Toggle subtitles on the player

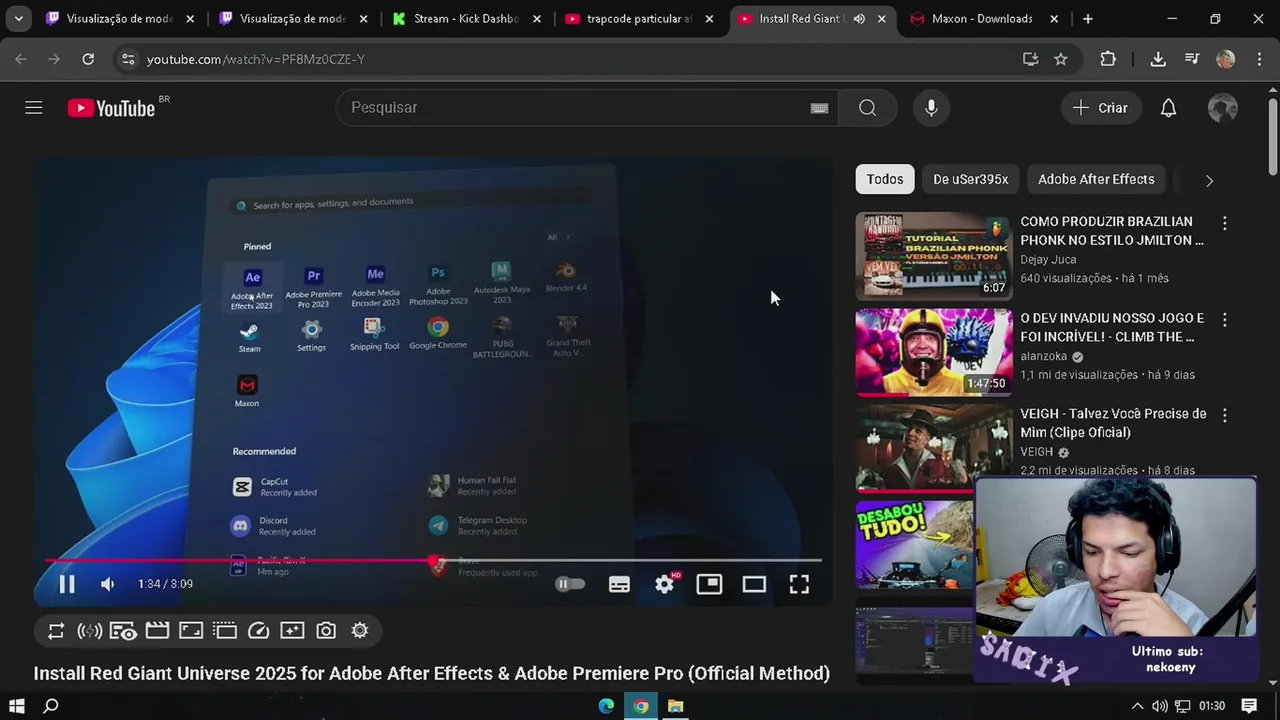(619, 584)
